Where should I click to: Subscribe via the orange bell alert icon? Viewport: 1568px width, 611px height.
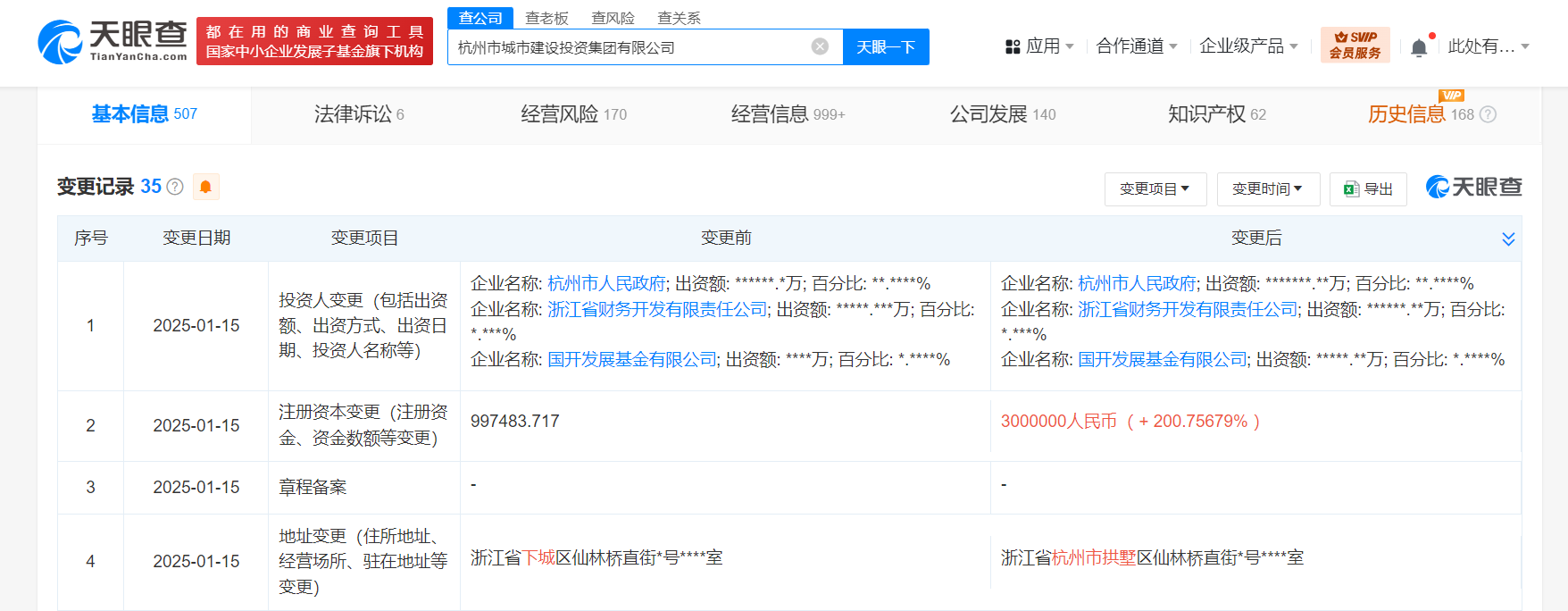(205, 187)
